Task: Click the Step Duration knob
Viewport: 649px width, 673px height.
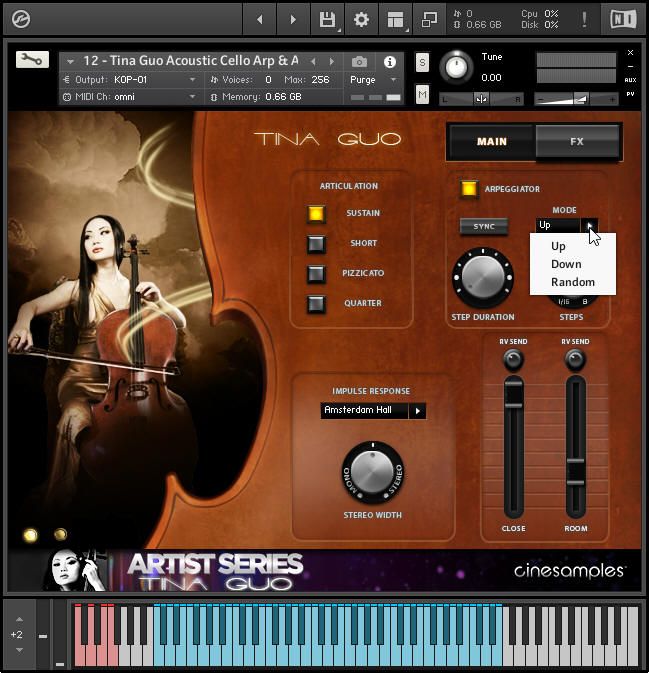Action: coord(483,277)
